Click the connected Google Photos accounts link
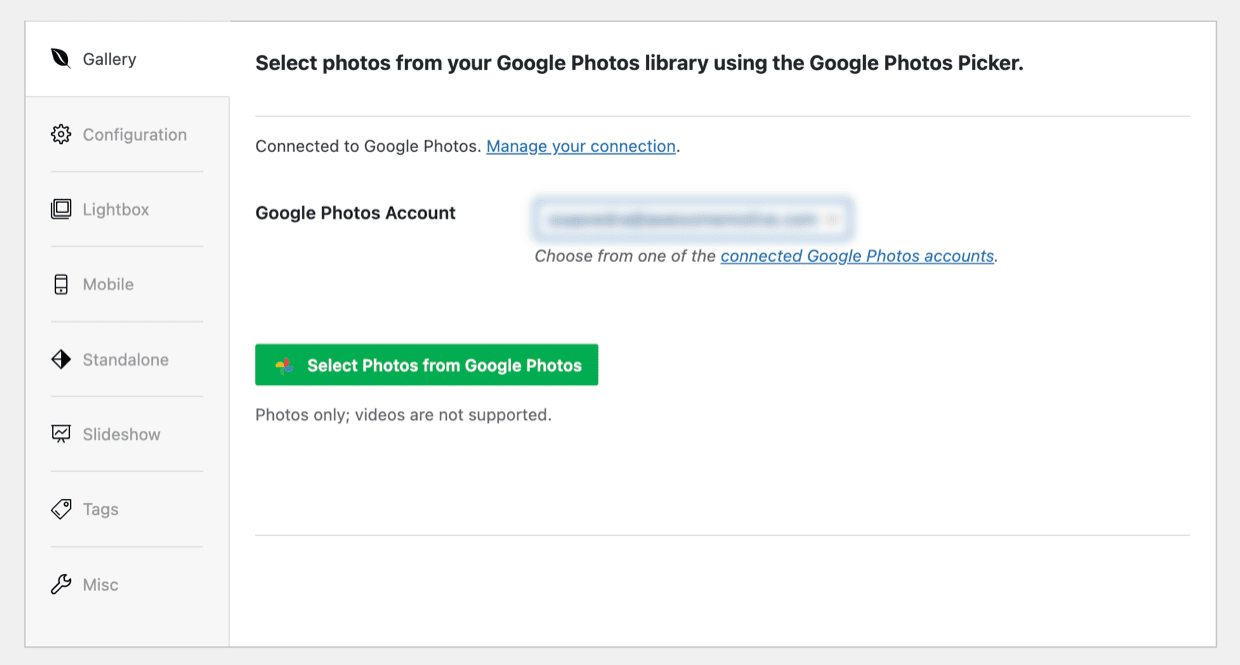The width and height of the screenshot is (1240, 665). (857, 256)
